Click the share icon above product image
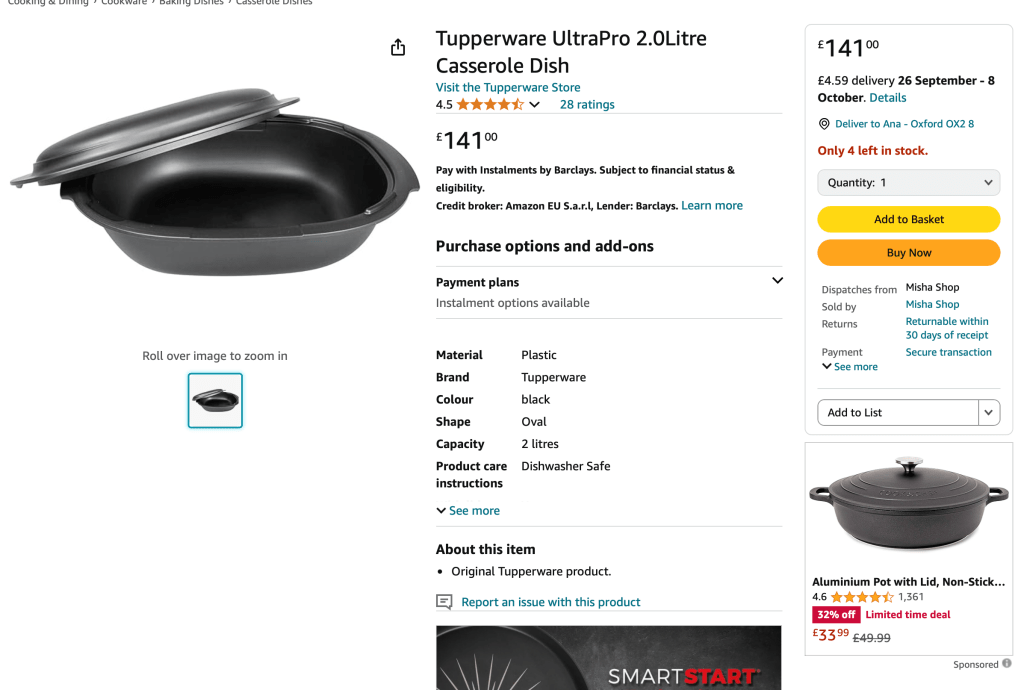The image size is (1024, 690). pyautogui.click(x=398, y=48)
